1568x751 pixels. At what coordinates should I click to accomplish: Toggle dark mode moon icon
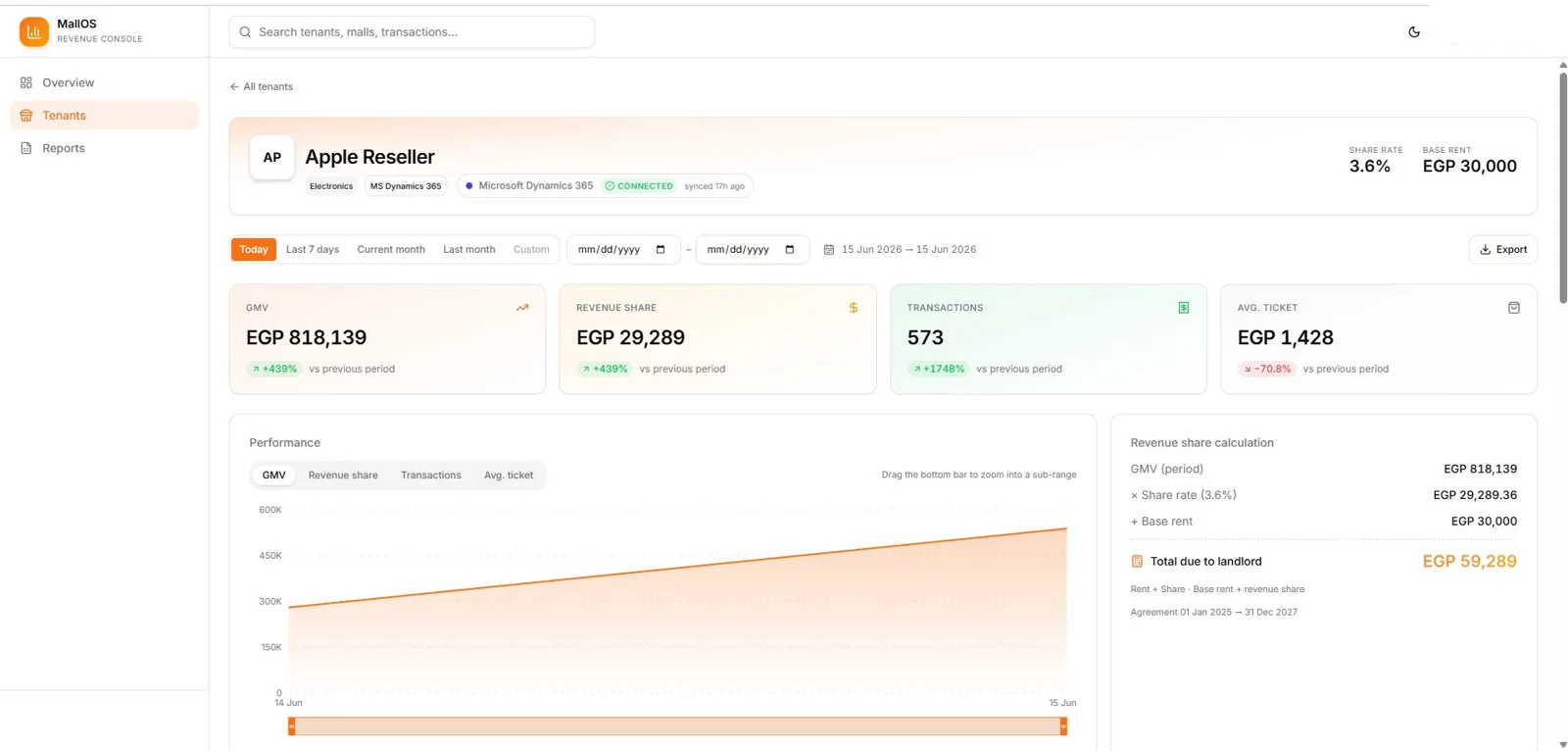coord(1414,31)
